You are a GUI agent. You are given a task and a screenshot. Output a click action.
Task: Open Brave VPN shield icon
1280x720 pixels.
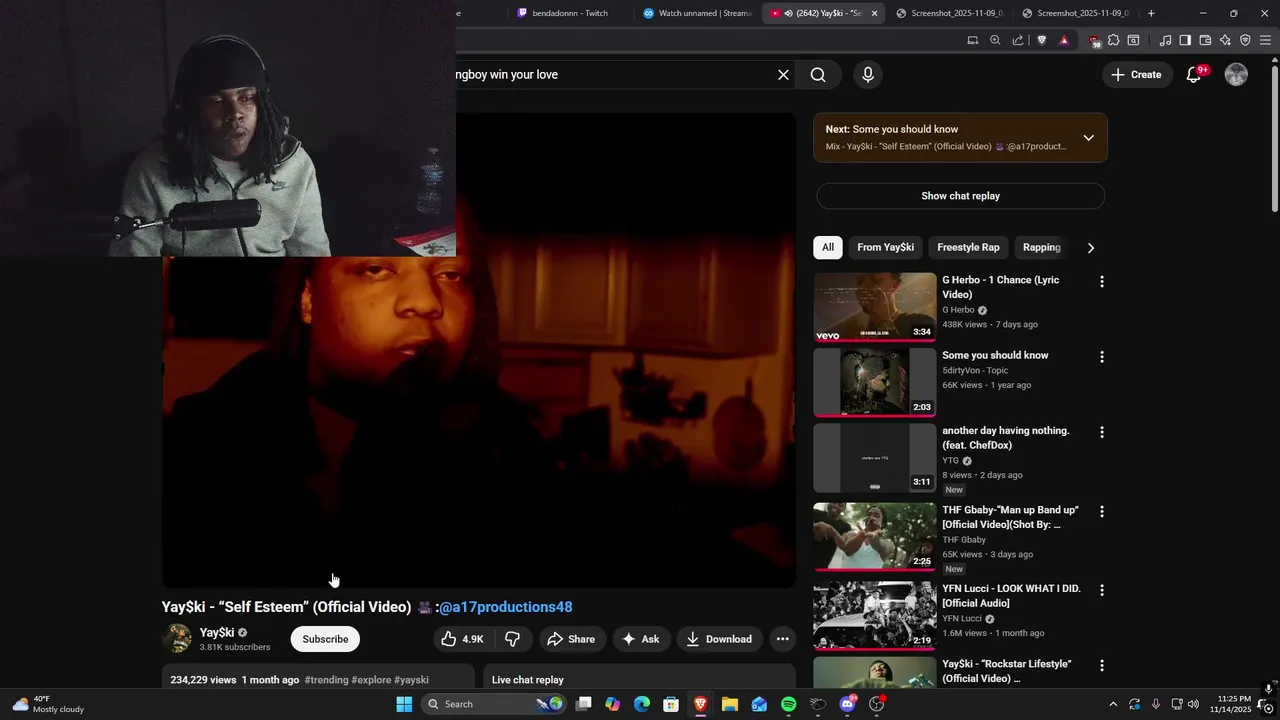pos(1245,40)
